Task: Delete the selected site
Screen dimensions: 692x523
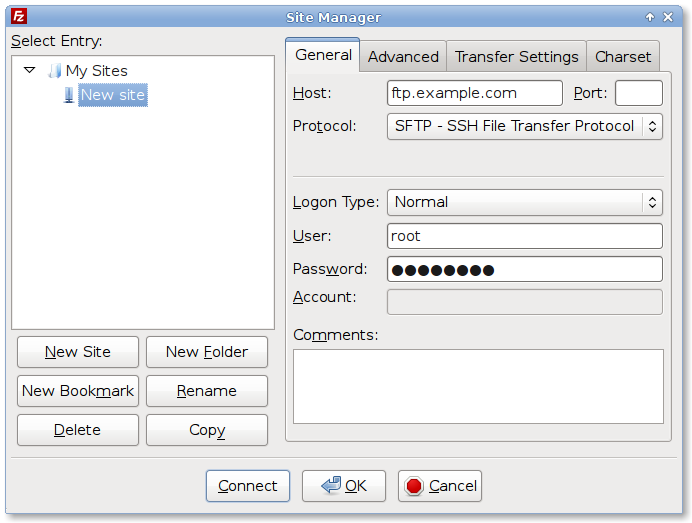Action: (78, 430)
